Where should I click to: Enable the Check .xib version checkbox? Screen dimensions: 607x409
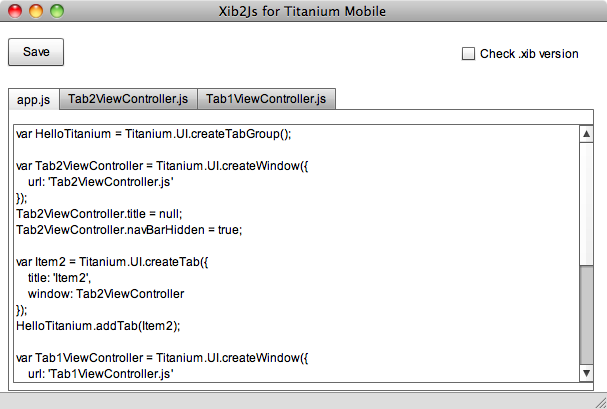[468, 53]
